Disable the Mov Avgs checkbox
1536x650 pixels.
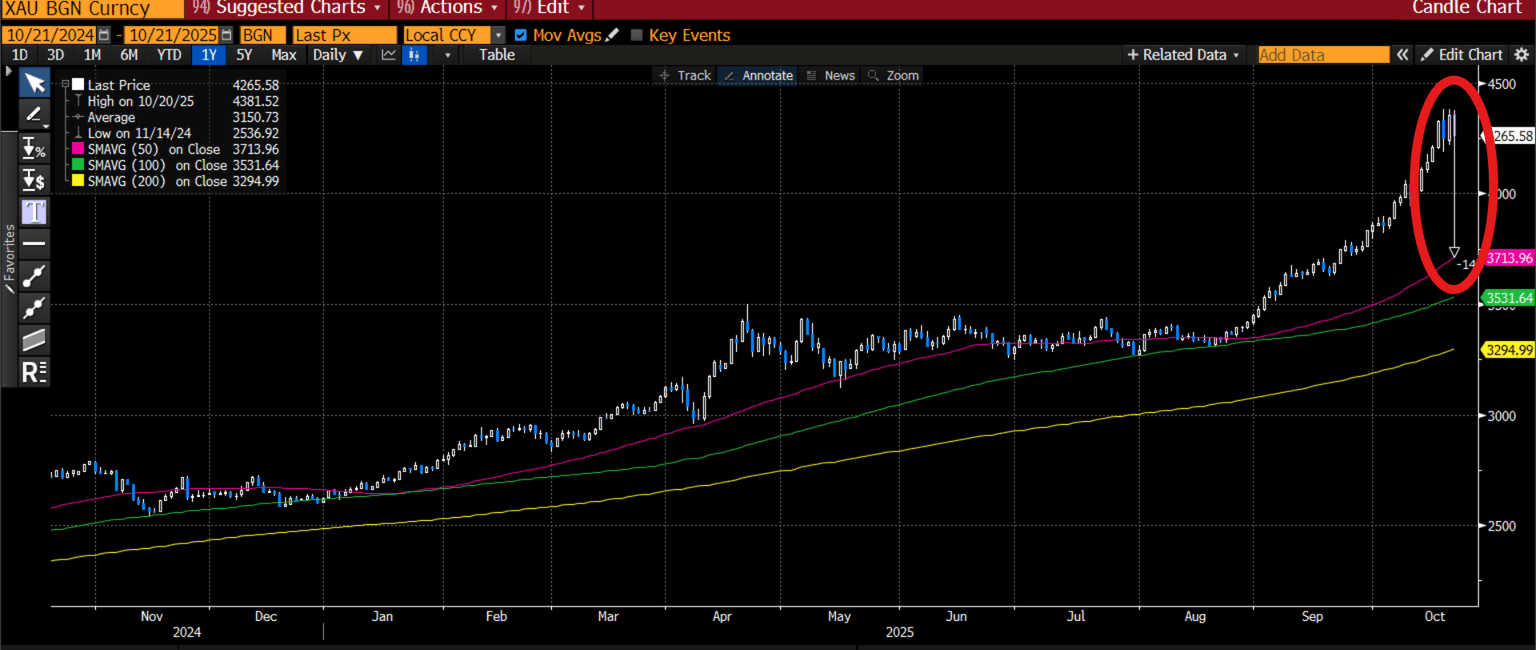click(520, 35)
